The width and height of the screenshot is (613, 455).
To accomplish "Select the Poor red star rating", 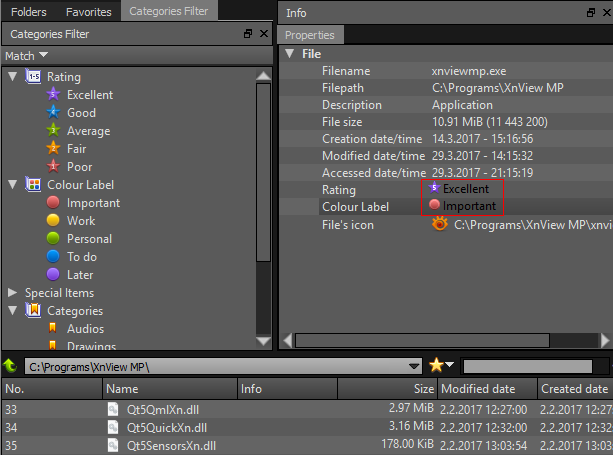I will click(53, 167).
